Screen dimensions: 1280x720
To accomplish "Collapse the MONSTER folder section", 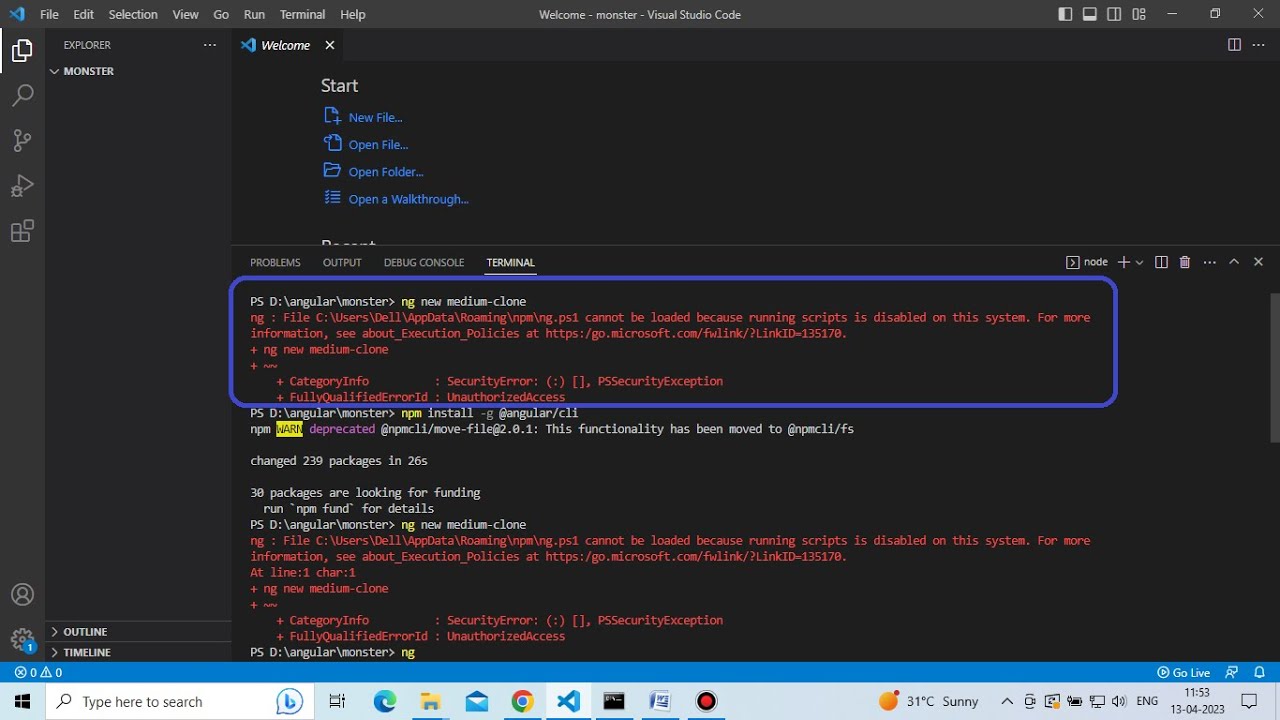I will click(x=138, y=71).
